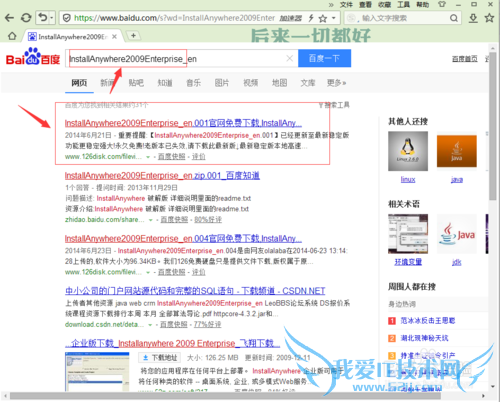Screen dimensions: 500x402
Task: Open the 百度首页 link
Action: coord(465,59)
